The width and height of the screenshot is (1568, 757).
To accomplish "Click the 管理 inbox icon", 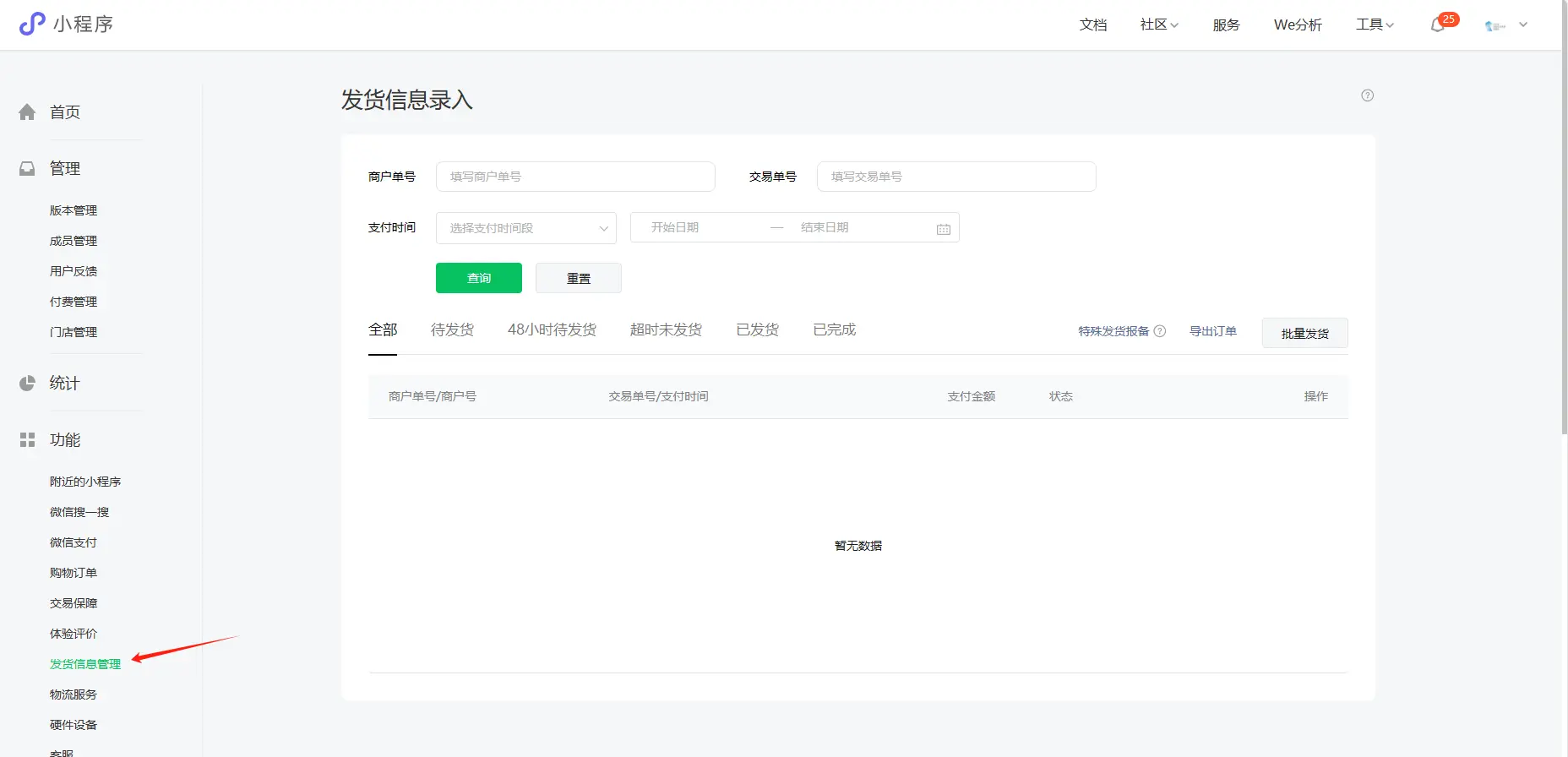I will click(27, 169).
